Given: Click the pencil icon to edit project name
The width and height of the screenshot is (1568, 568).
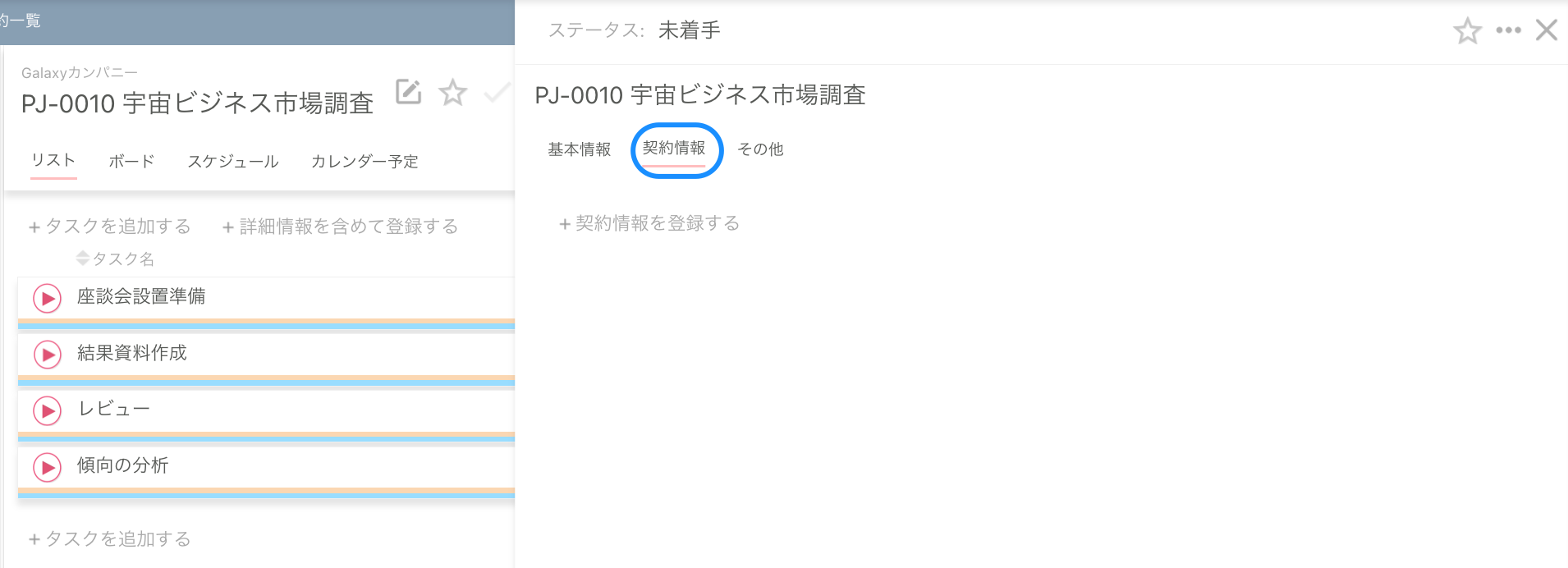Looking at the screenshot, I should [408, 93].
